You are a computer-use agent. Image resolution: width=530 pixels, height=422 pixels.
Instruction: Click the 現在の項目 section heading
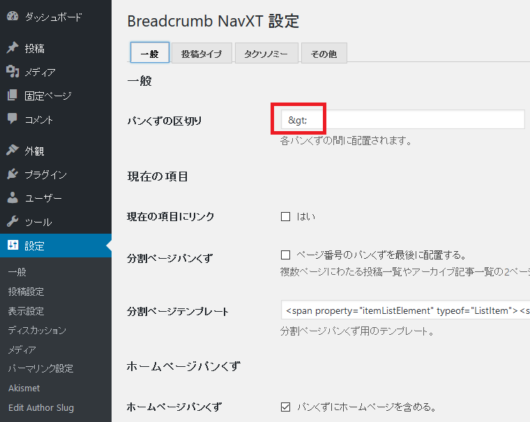(x=158, y=177)
